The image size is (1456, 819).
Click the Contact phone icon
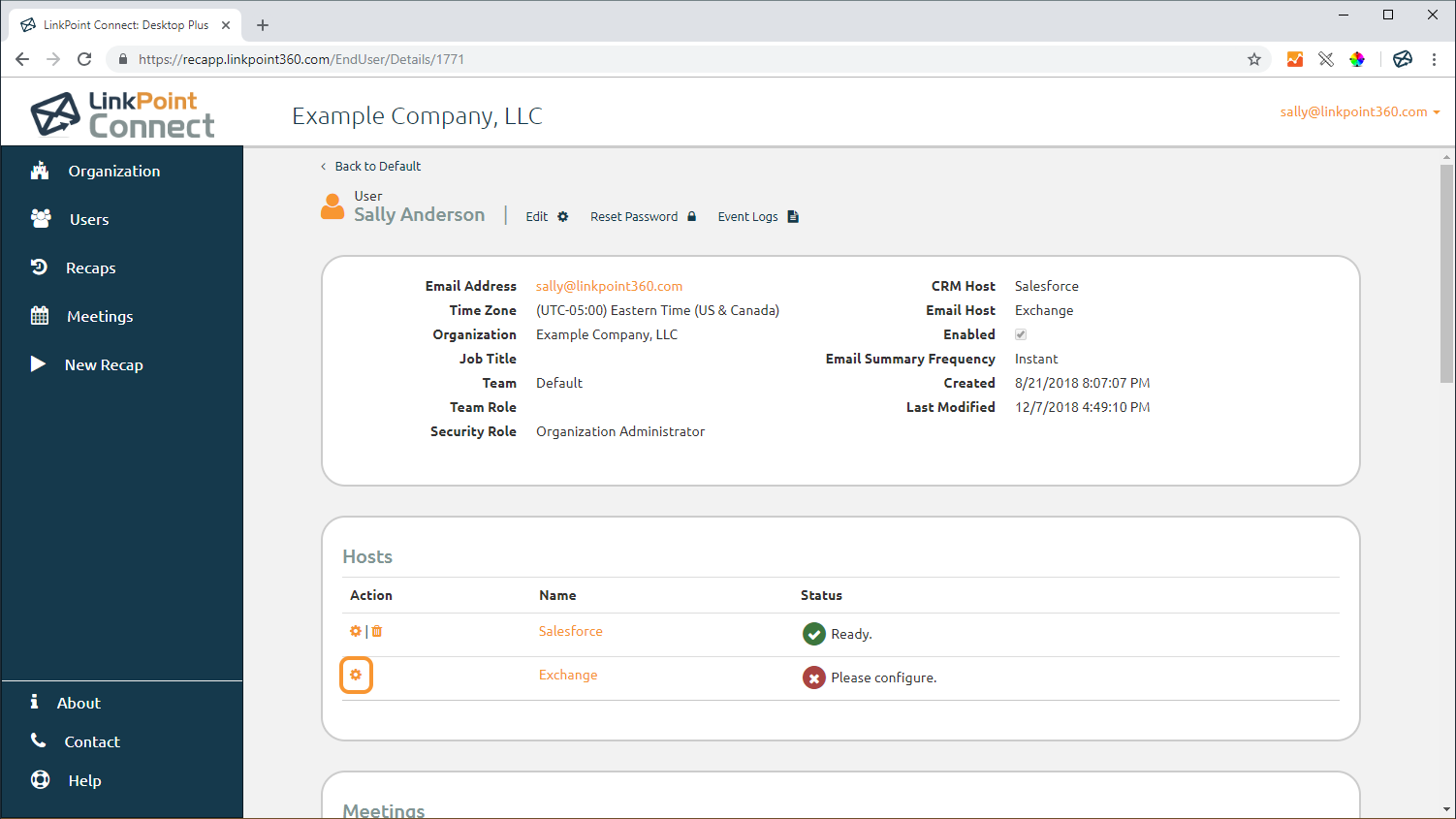39,740
